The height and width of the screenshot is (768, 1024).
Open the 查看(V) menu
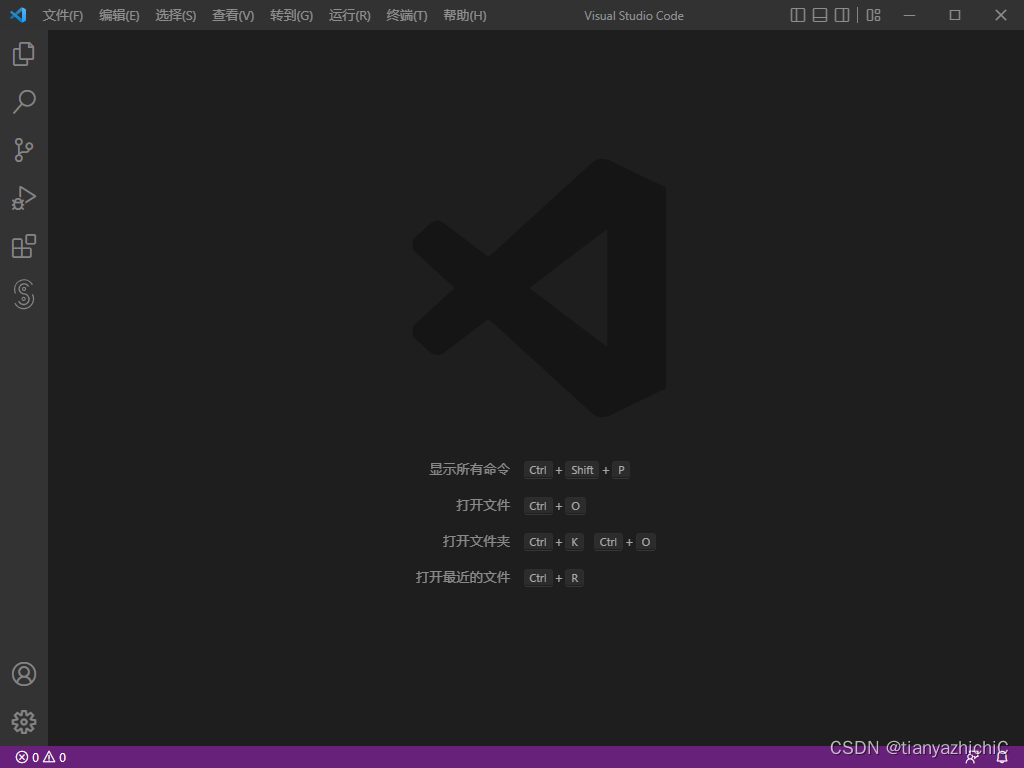[233, 15]
